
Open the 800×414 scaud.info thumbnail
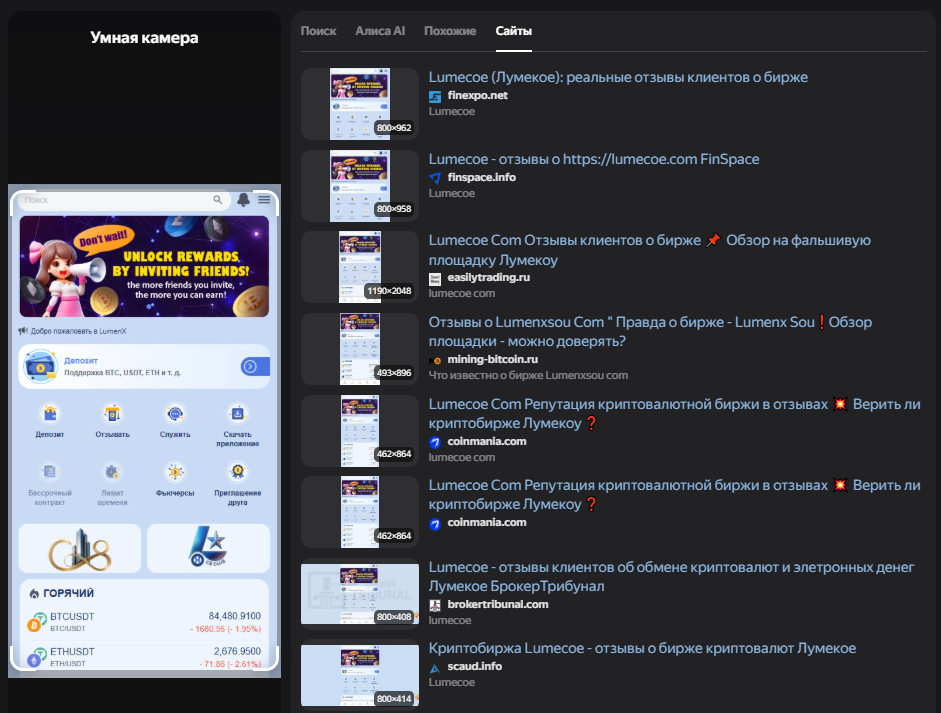(x=359, y=675)
